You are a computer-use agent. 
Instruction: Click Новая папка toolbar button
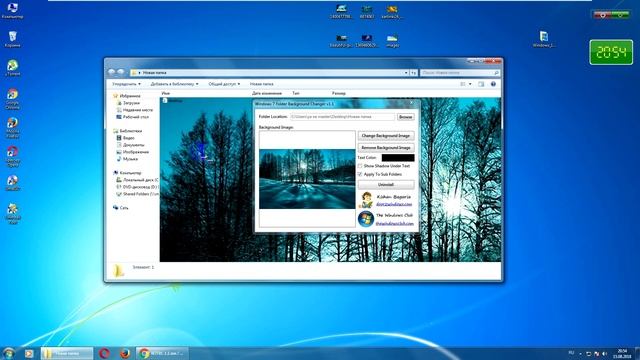coord(262,84)
